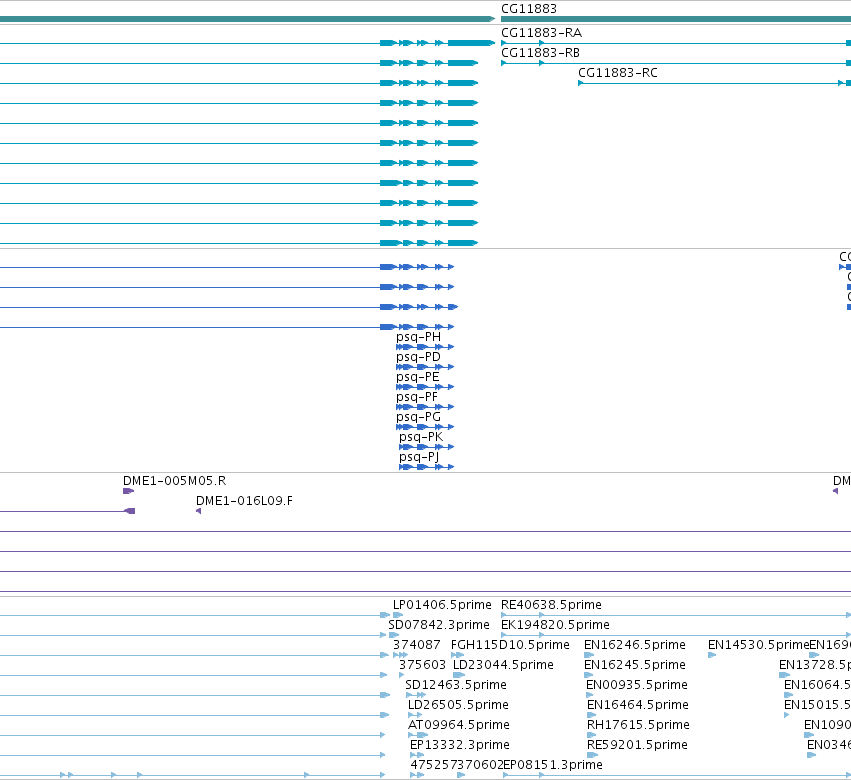Select the EN16246.5prime EST
This screenshot has width=851, height=780.
(x=634, y=645)
